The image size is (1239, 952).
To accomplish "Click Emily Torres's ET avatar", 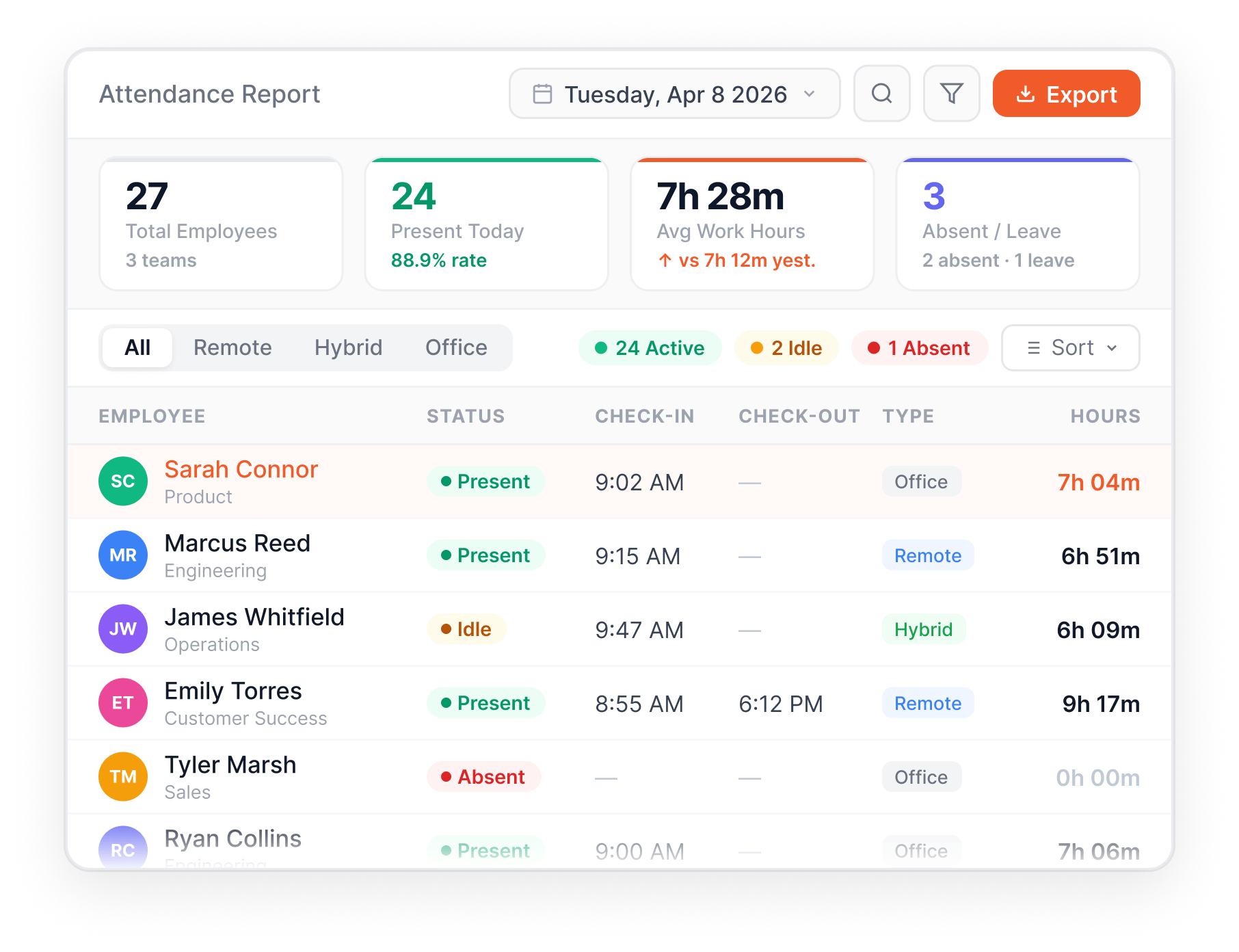I will (123, 702).
